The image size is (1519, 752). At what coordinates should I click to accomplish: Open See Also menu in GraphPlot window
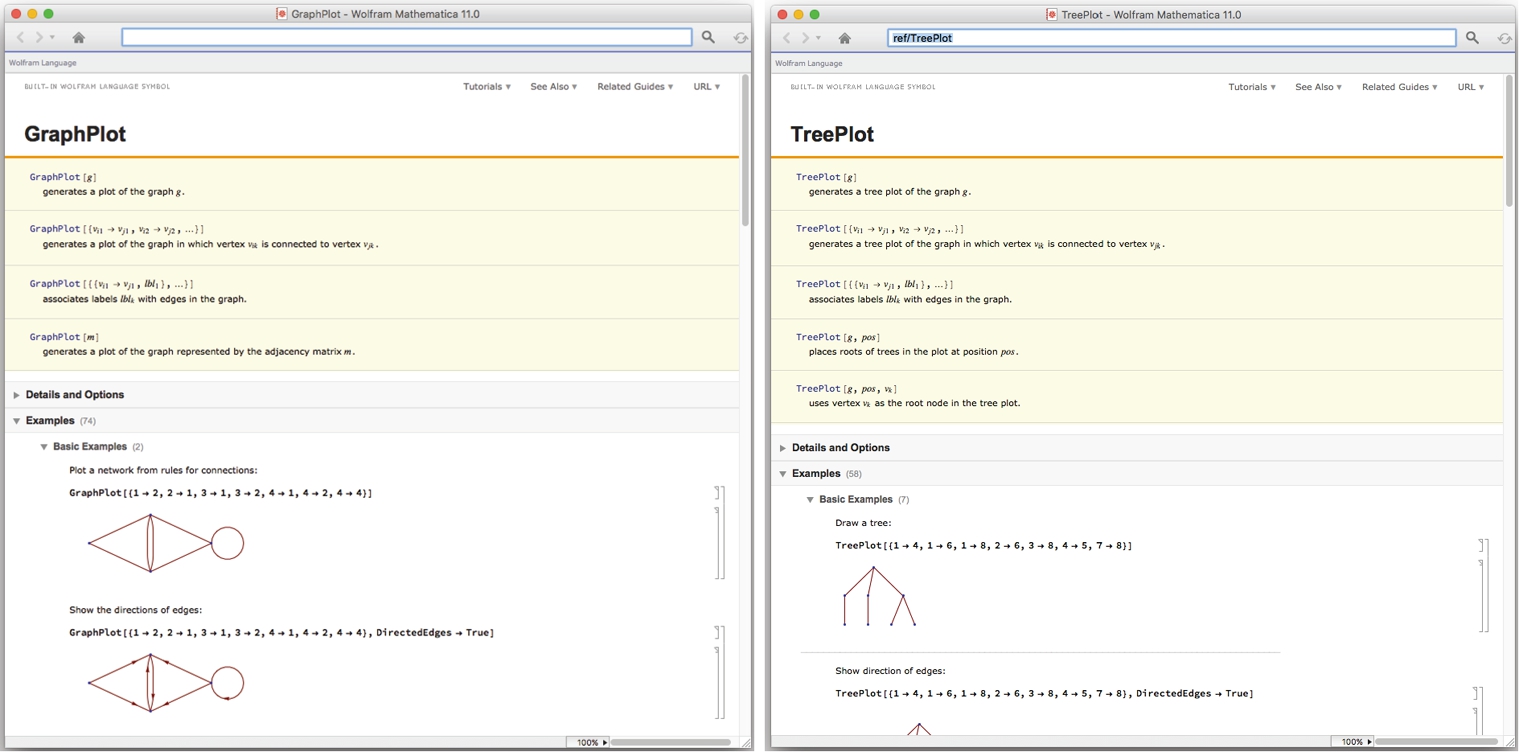tap(554, 87)
